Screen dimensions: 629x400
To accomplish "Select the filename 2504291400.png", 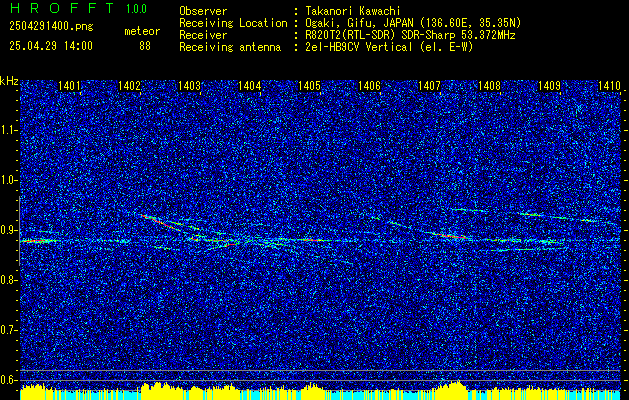I will click(x=51, y=27).
